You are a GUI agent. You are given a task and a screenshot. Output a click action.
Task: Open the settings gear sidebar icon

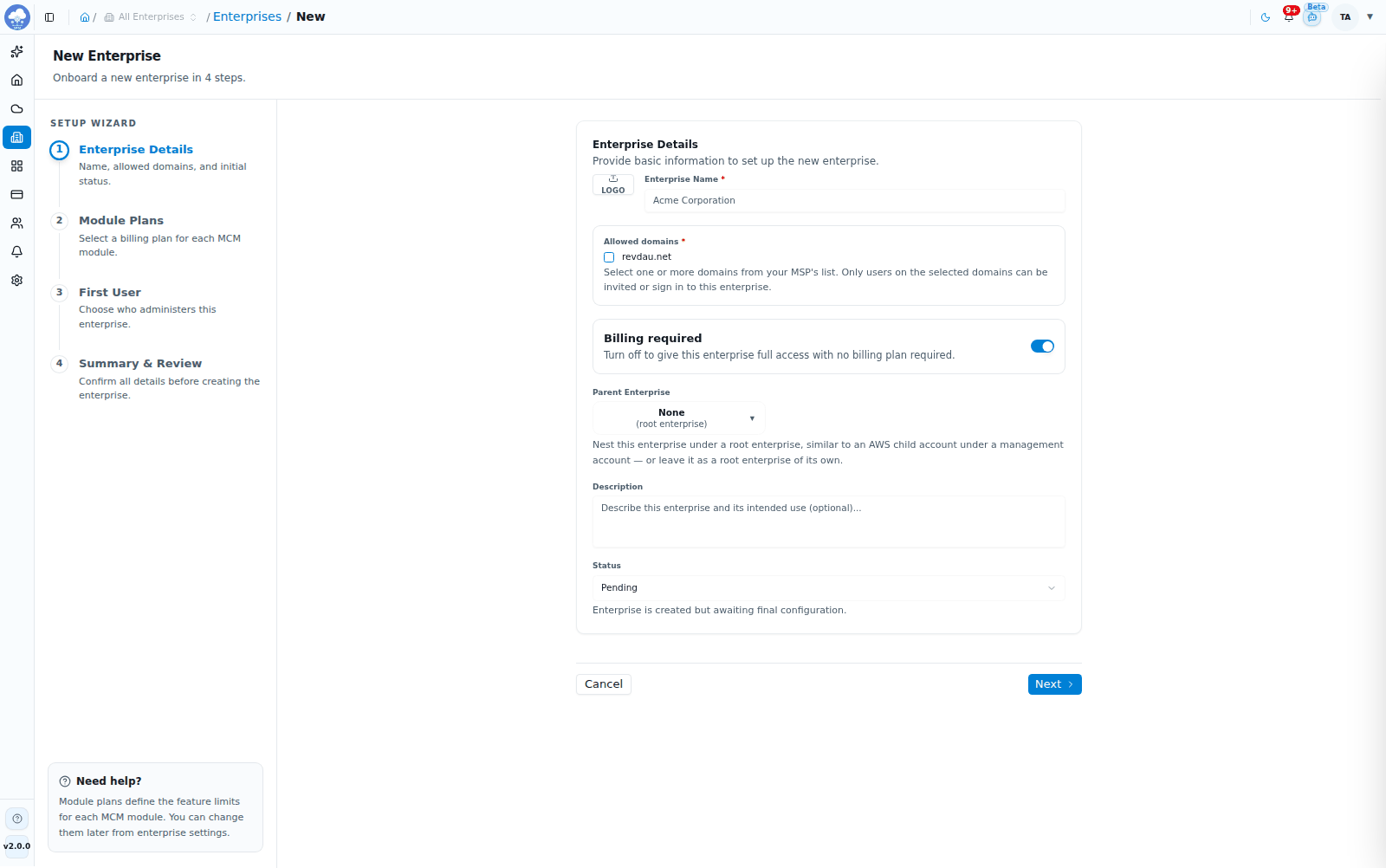(16, 281)
